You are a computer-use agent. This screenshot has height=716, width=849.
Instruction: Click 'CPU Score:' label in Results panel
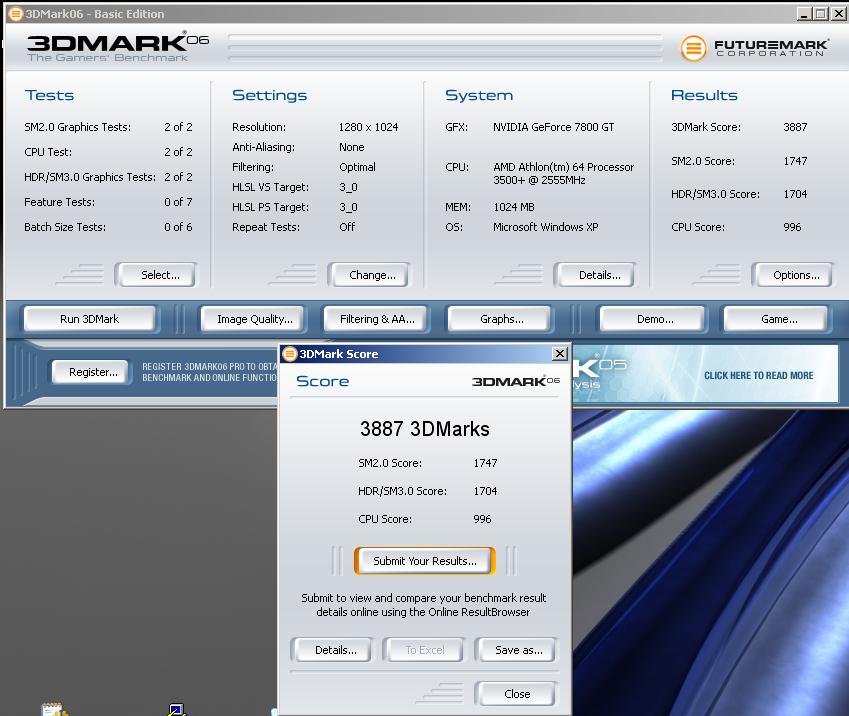[697, 227]
